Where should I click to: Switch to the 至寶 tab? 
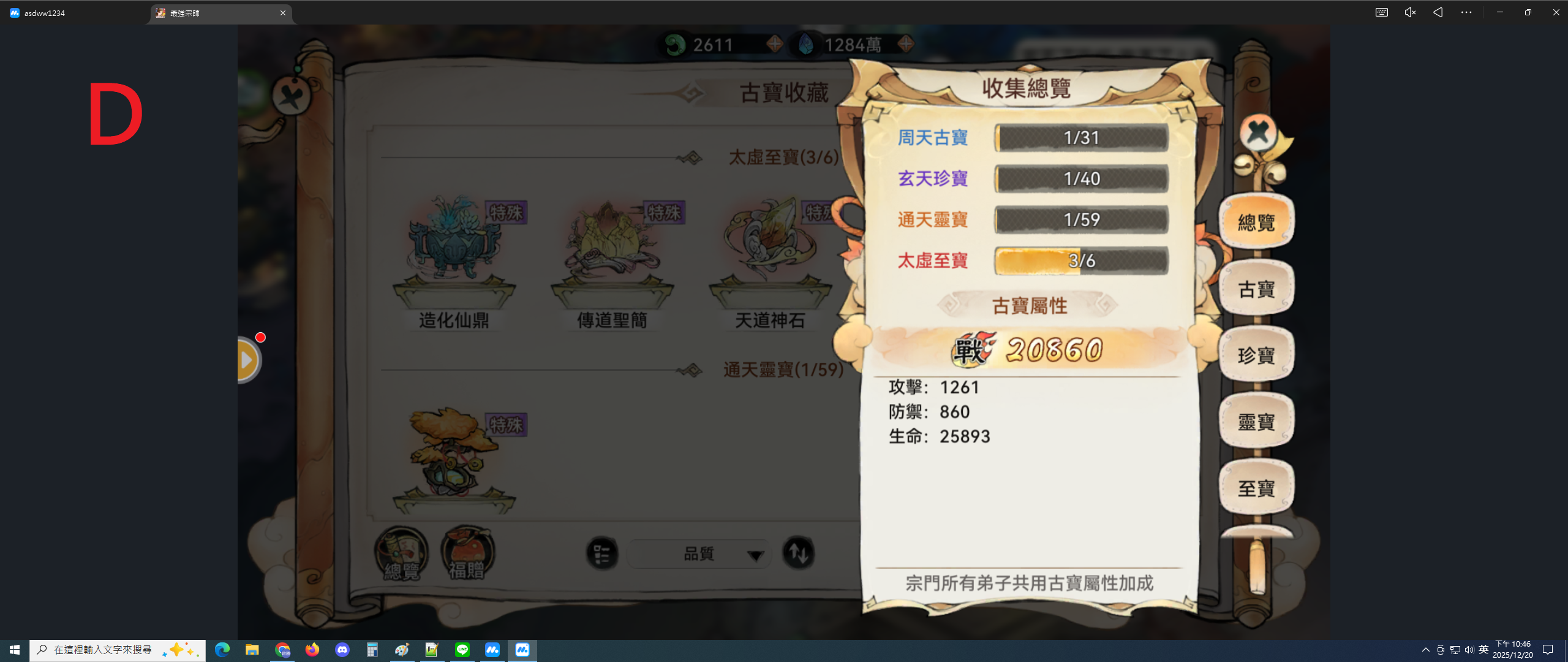pyautogui.click(x=1256, y=488)
